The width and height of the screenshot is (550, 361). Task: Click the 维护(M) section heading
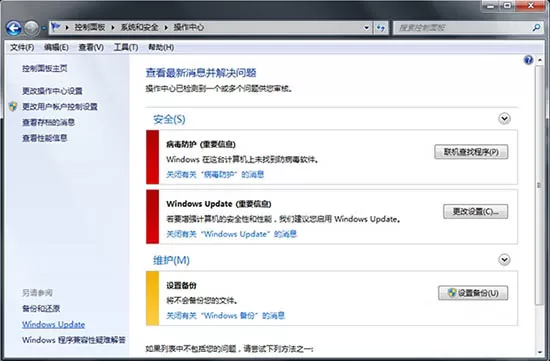[171, 260]
